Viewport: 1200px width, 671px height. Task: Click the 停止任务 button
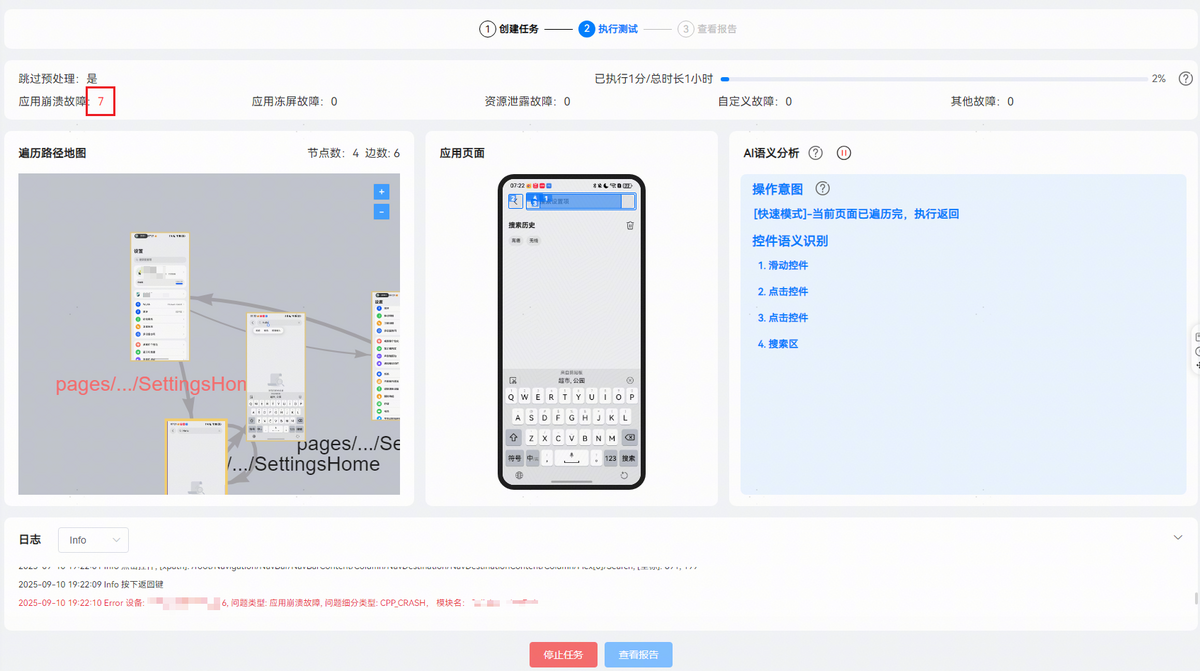pyautogui.click(x=563, y=655)
